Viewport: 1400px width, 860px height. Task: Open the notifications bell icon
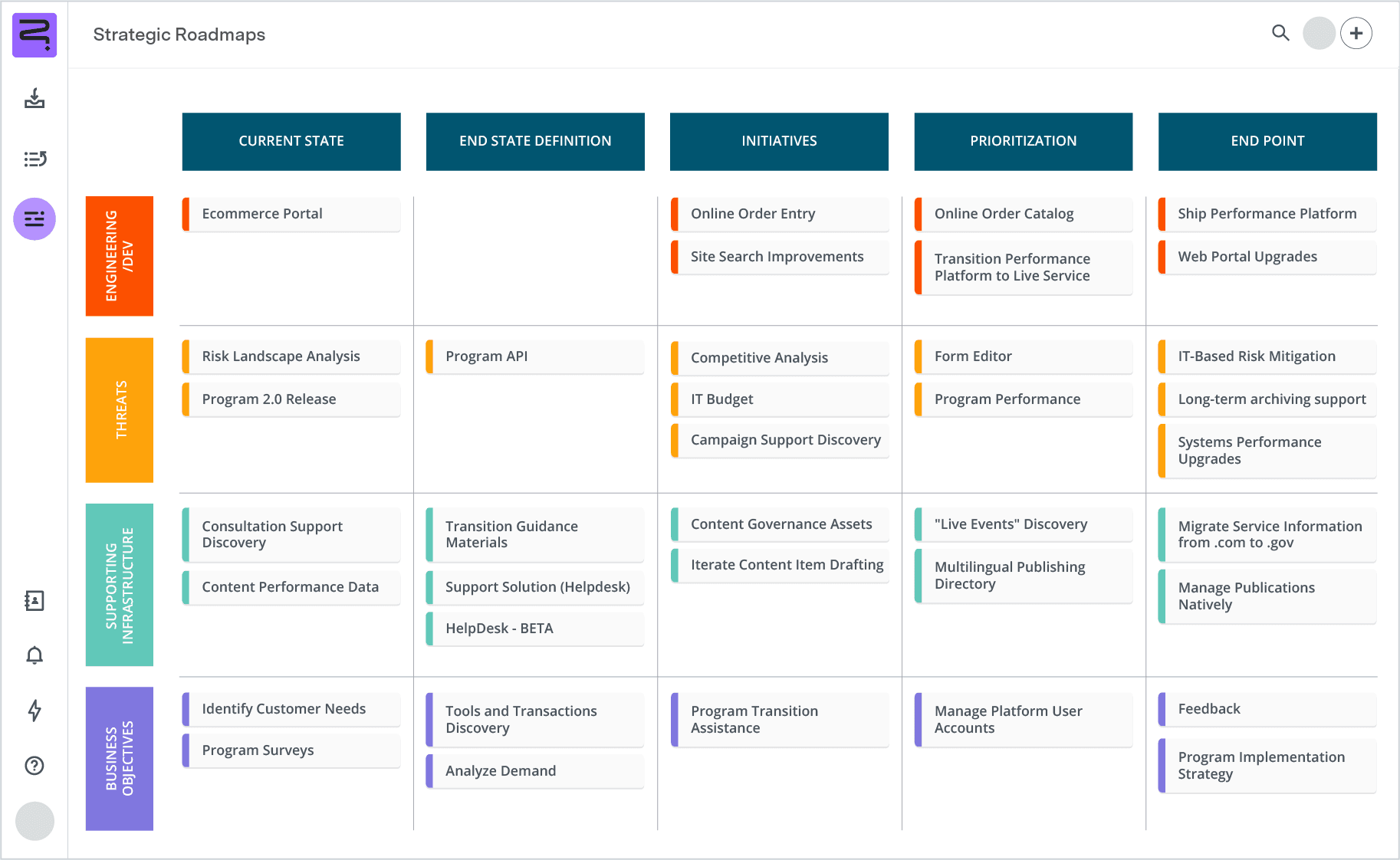point(35,656)
